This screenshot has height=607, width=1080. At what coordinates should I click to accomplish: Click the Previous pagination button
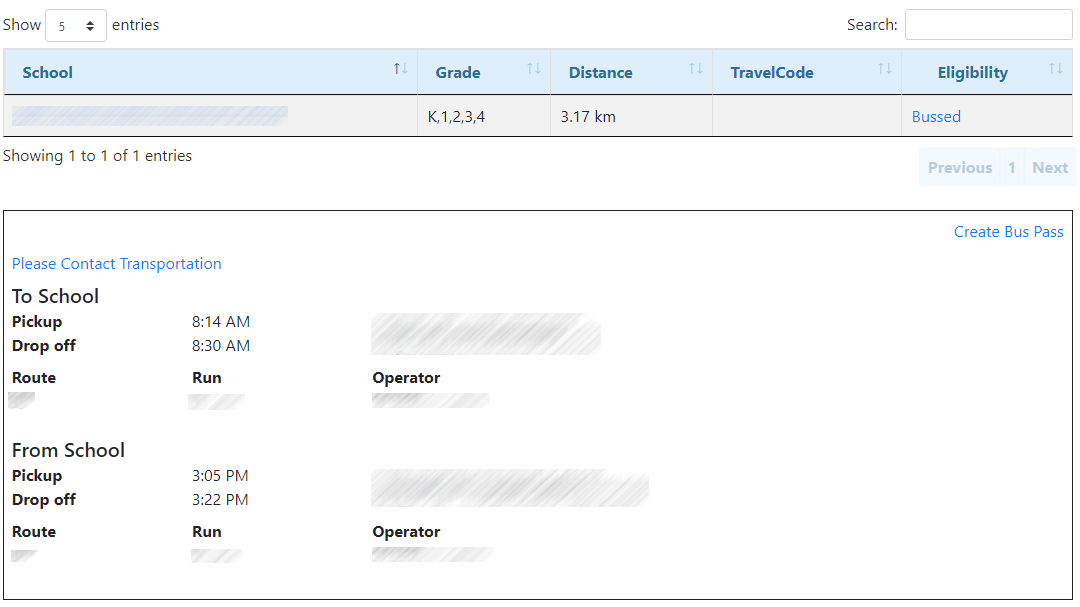[x=959, y=168]
